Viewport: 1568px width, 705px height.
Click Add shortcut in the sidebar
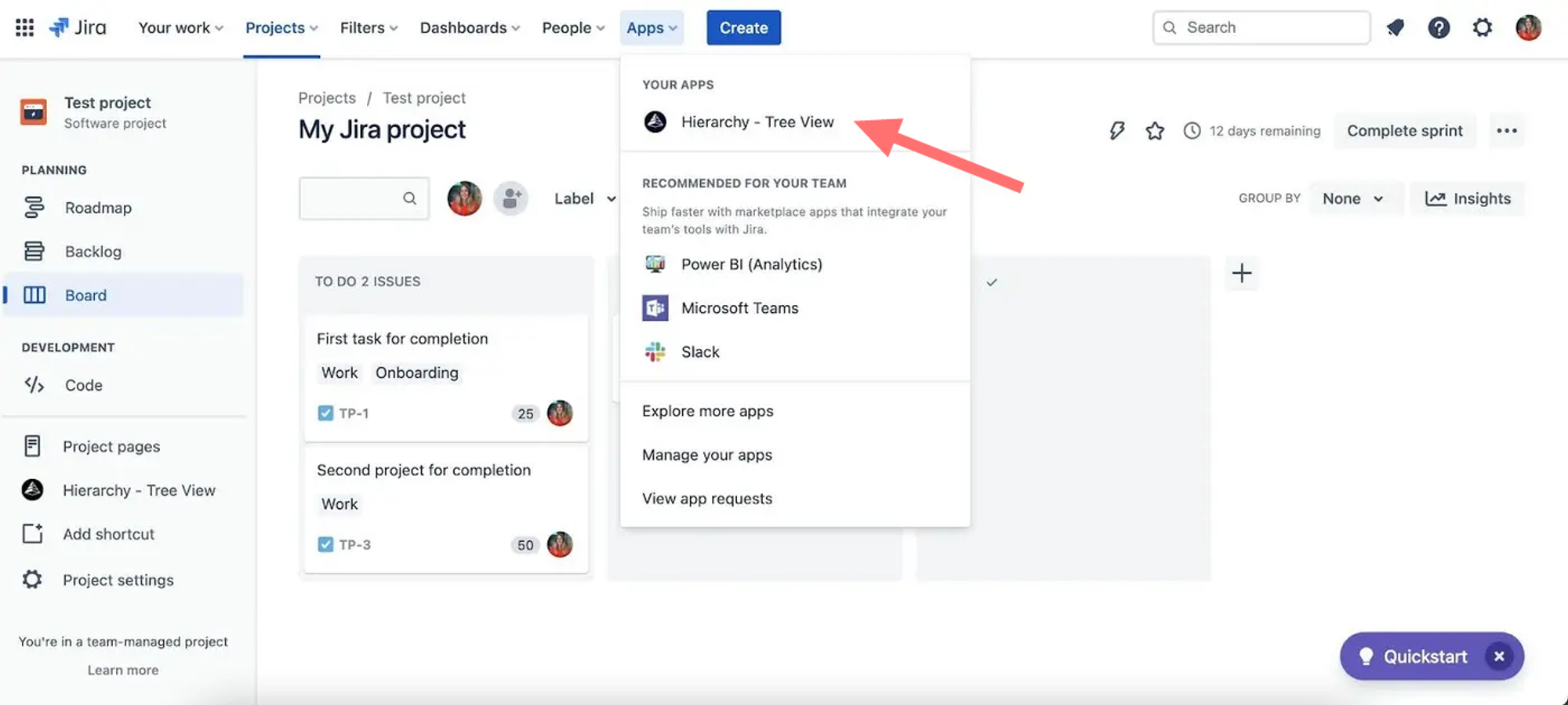(x=124, y=534)
